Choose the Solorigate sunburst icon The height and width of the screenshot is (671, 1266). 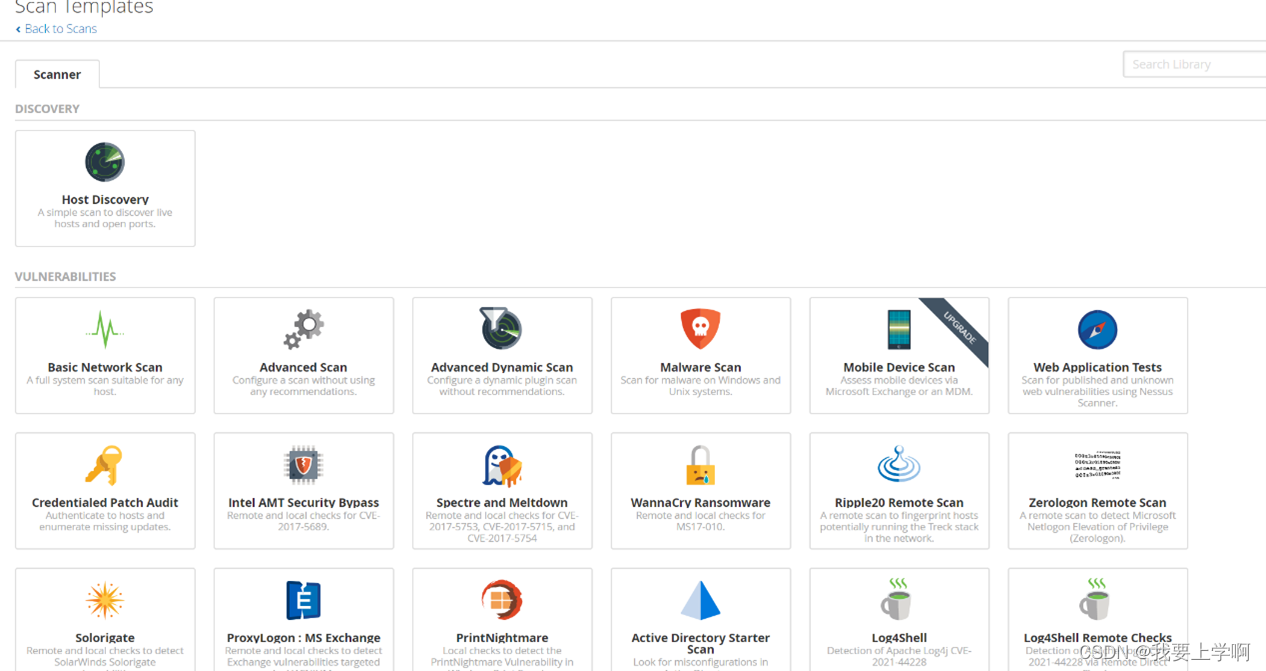(105, 600)
